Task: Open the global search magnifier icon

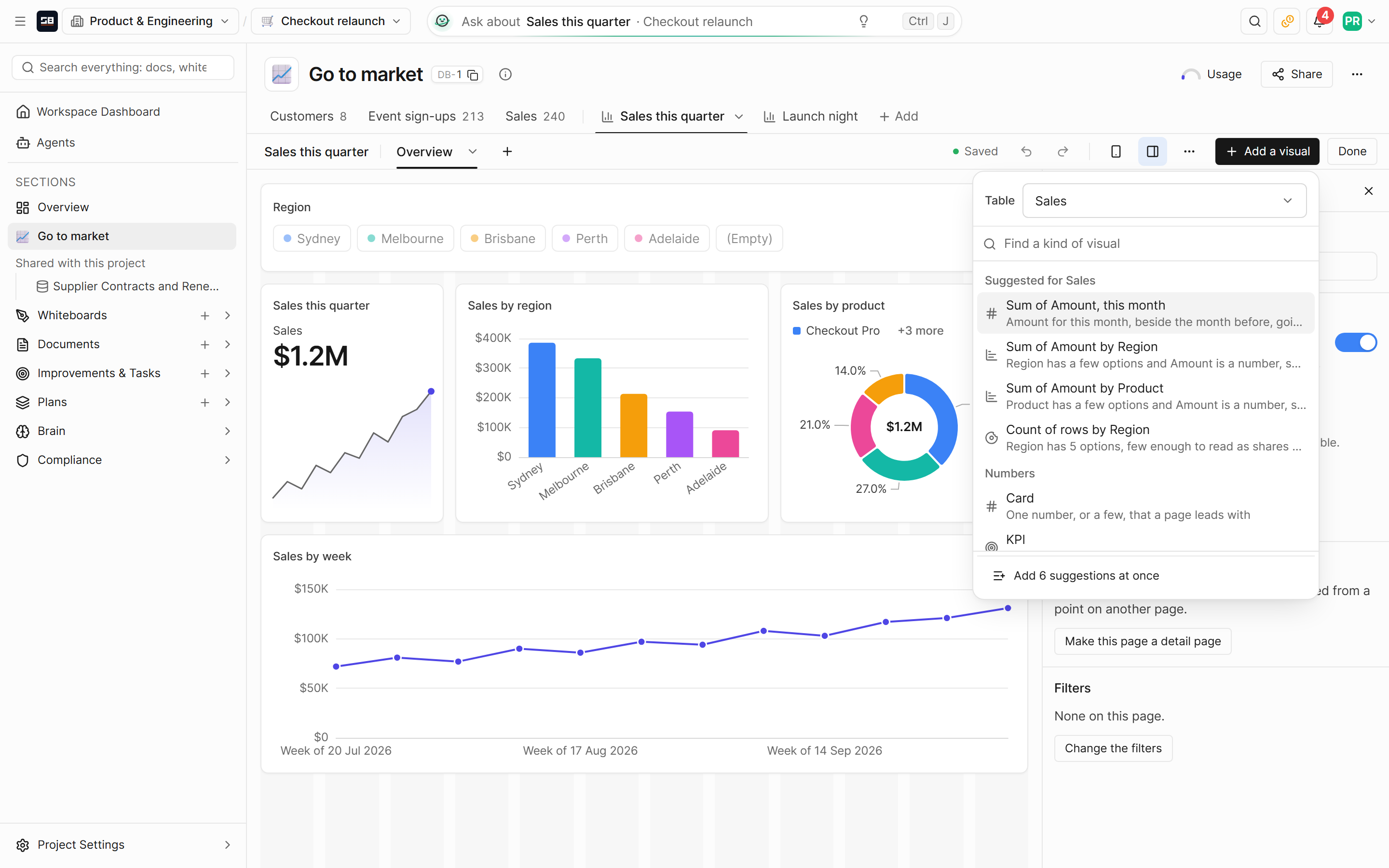Action: (1254, 21)
